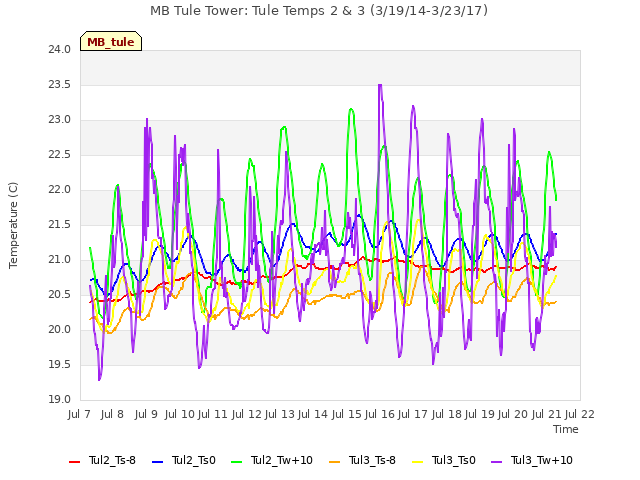Click the 19.5 y-axis tick label
This screenshot has width=640, height=480.
click(60, 364)
